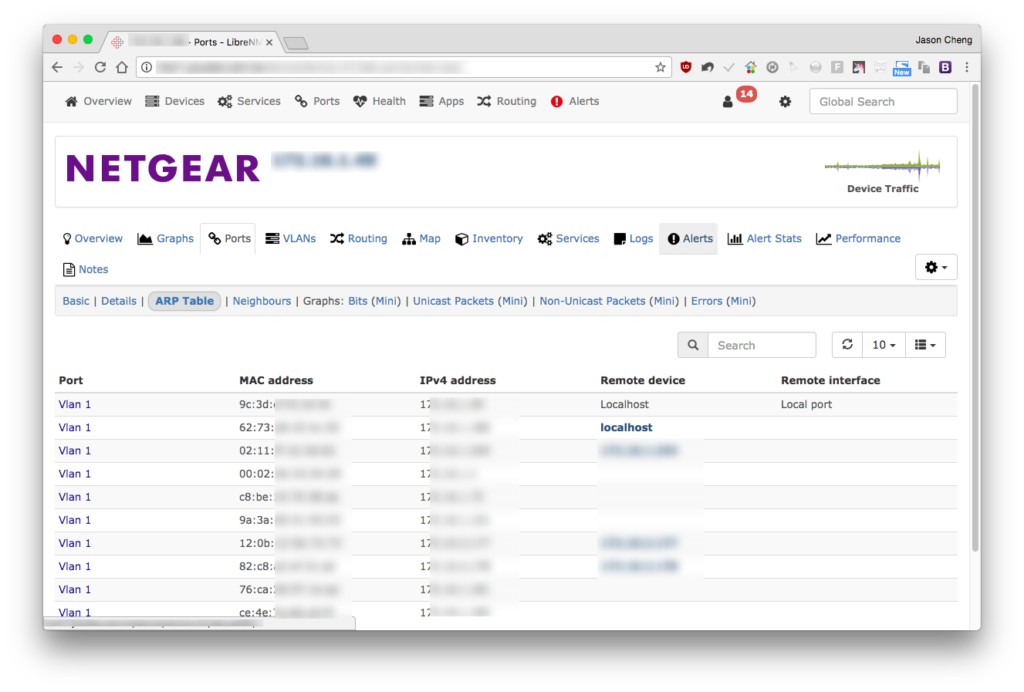
Task: Refresh the ARP table with the reload button
Action: coord(847,345)
